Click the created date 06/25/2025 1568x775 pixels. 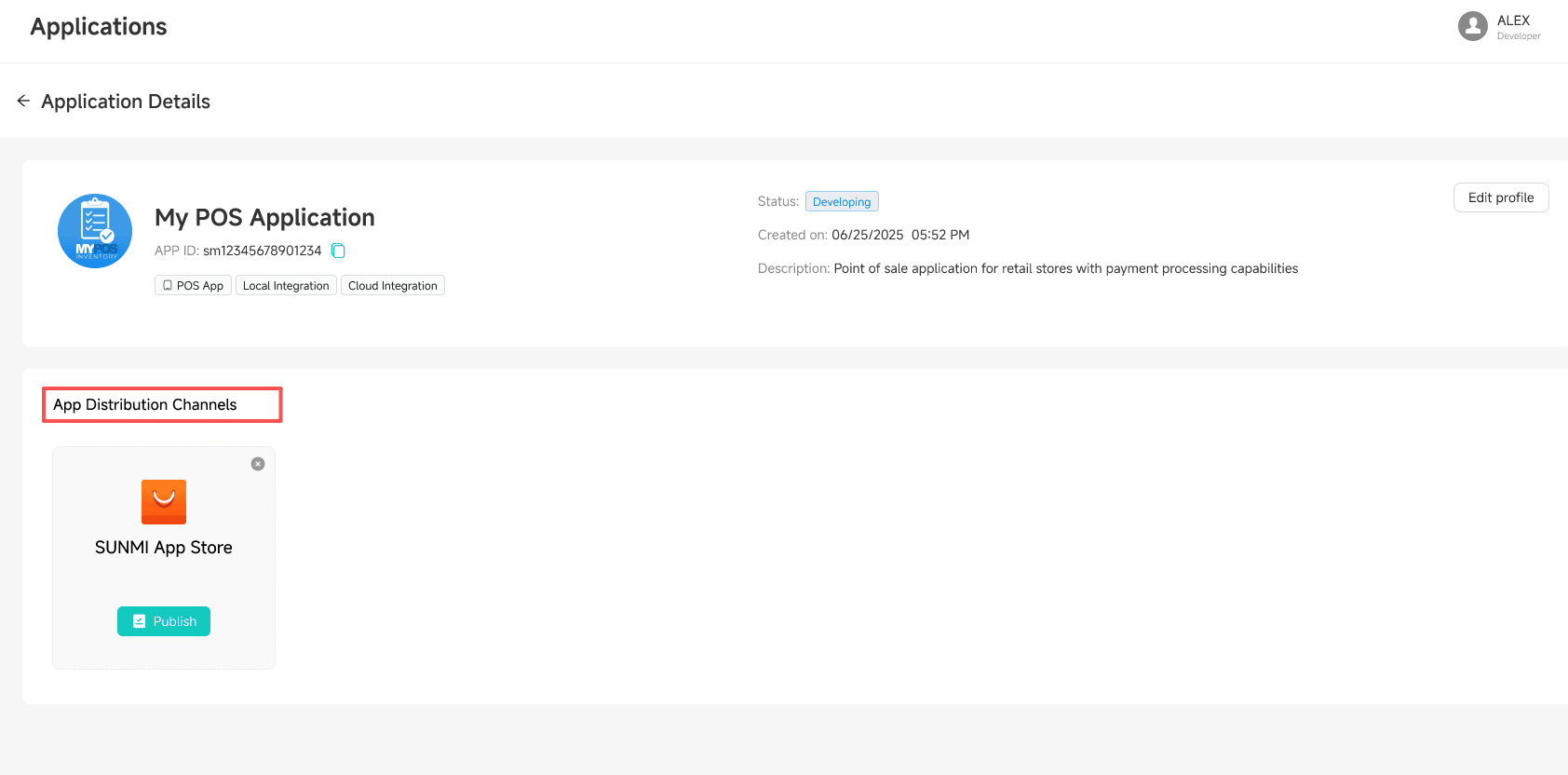click(868, 235)
